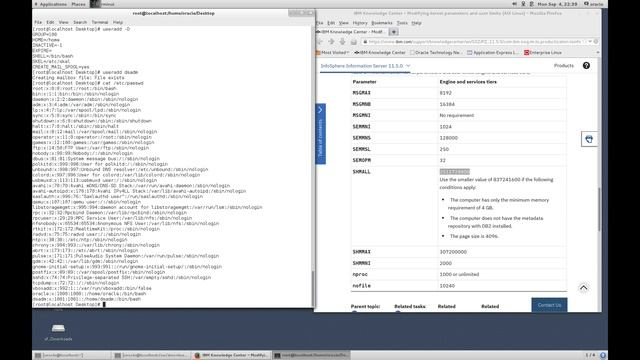Open IBM Knowledge Center bookmark

[380, 53]
